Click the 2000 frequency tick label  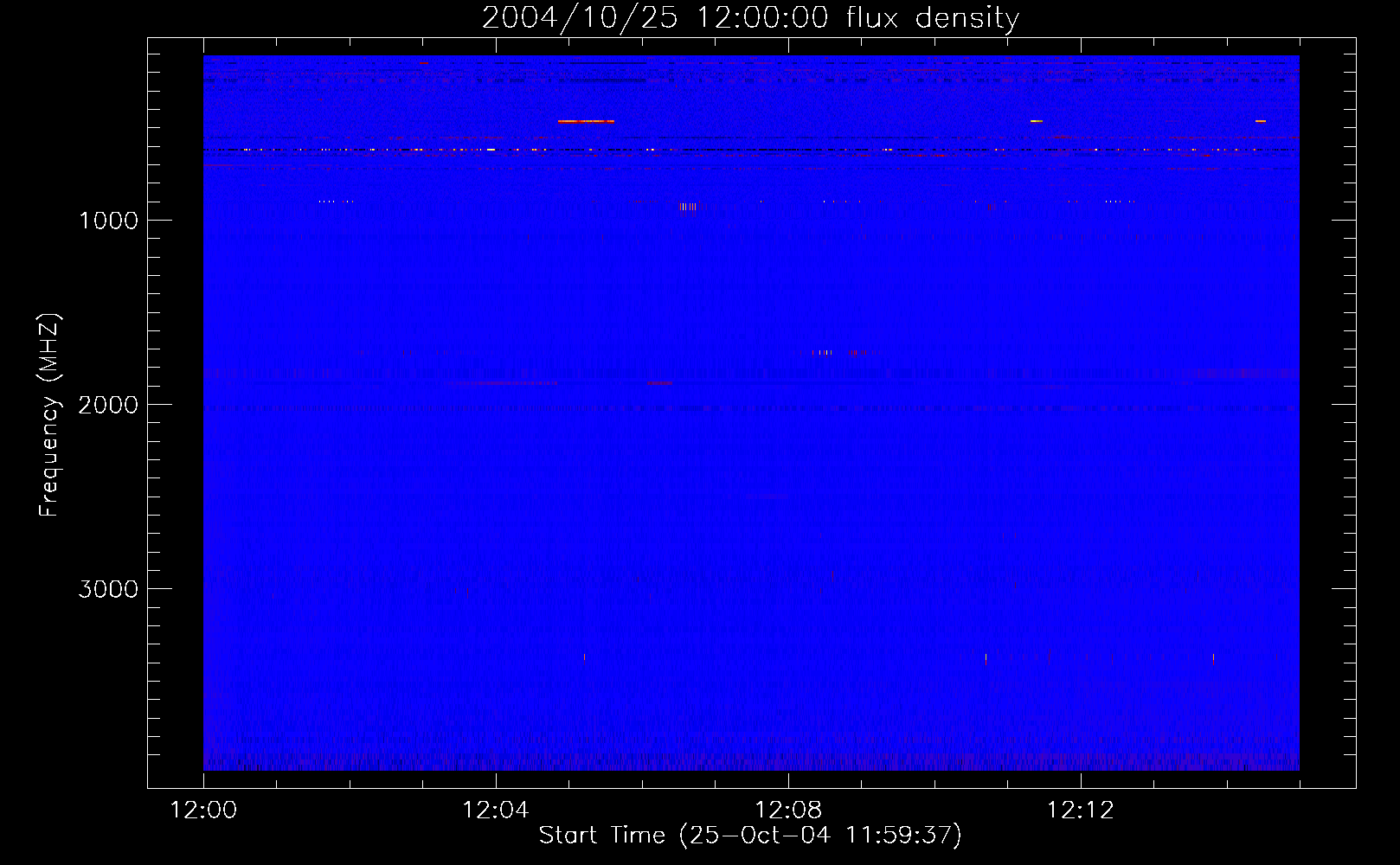[x=108, y=405]
